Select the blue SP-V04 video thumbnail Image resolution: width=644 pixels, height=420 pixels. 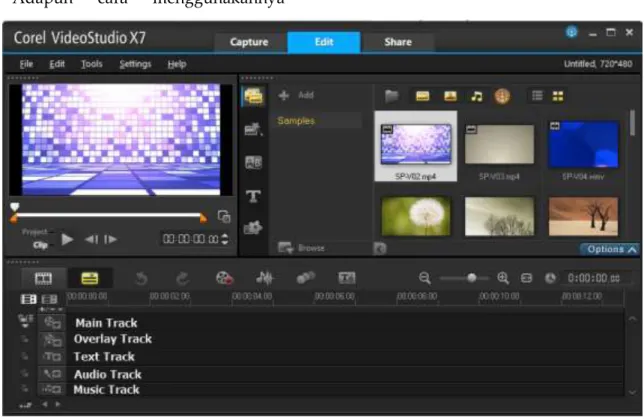[584, 144]
